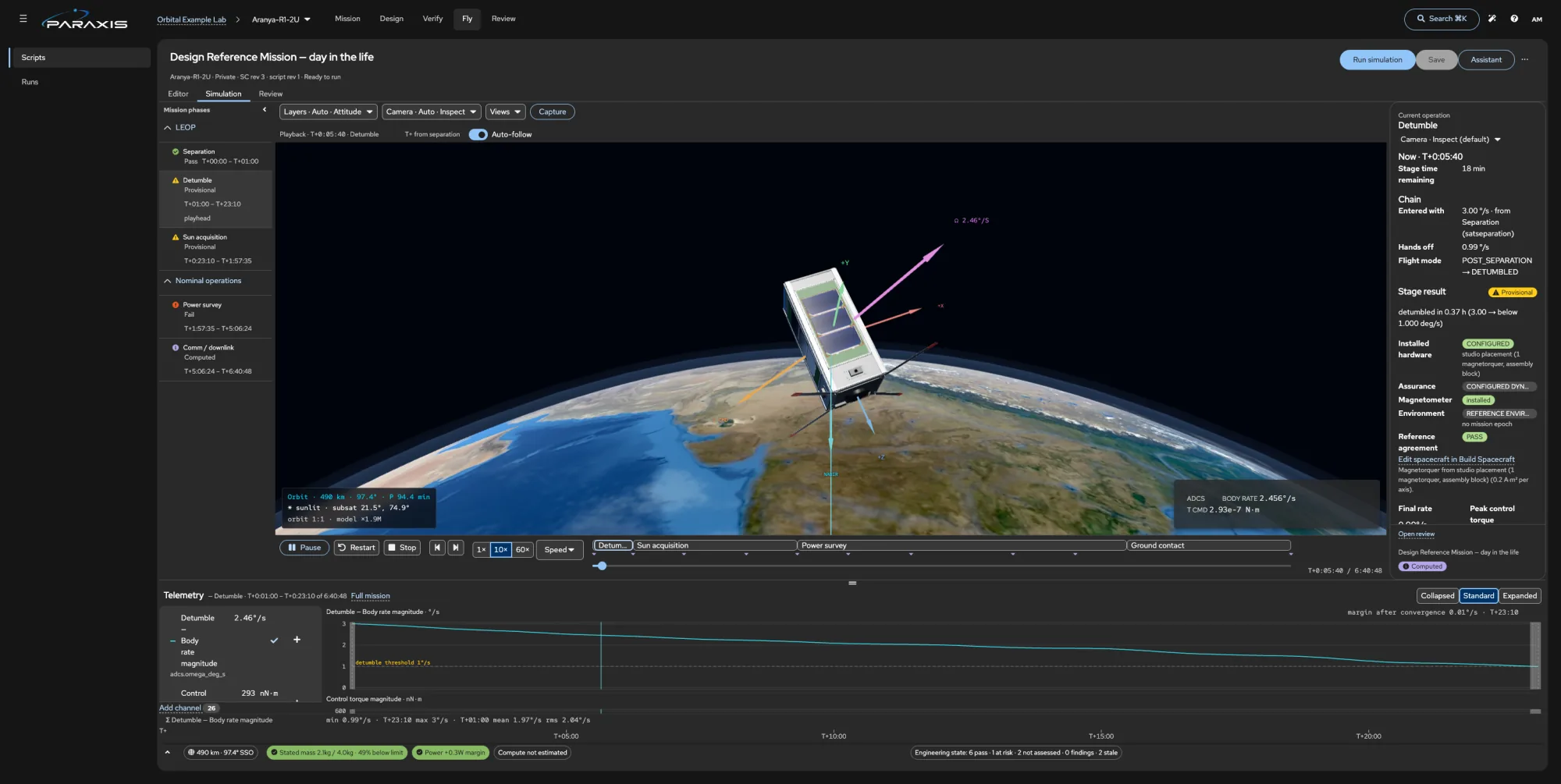This screenshot has height=784, width=1561.
Task: Collapse the Mission phases panel arrow
Action: tap(265, 110)
